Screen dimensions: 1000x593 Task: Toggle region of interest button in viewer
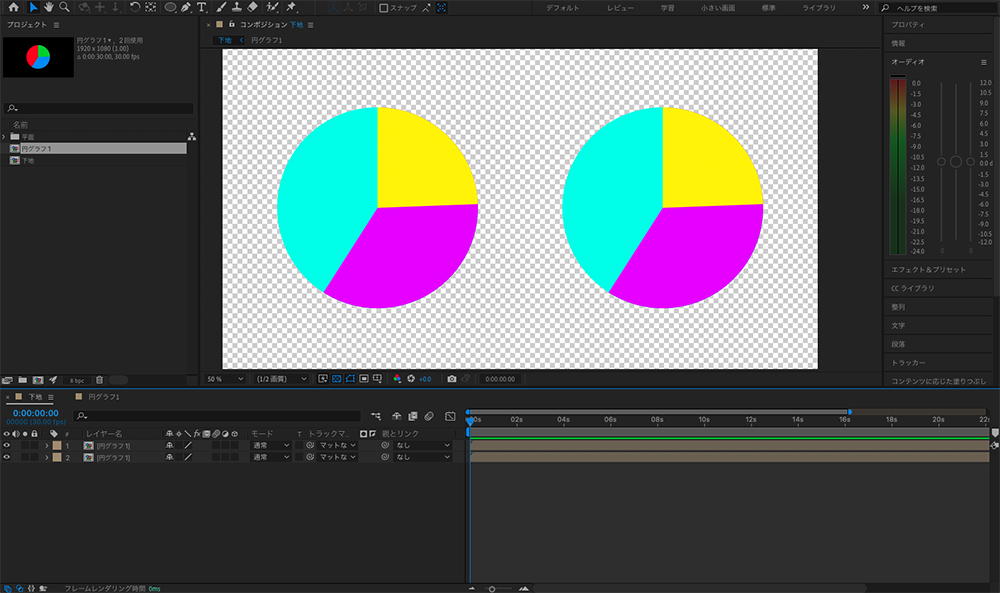pyautogui.click(x=364, y=379)
